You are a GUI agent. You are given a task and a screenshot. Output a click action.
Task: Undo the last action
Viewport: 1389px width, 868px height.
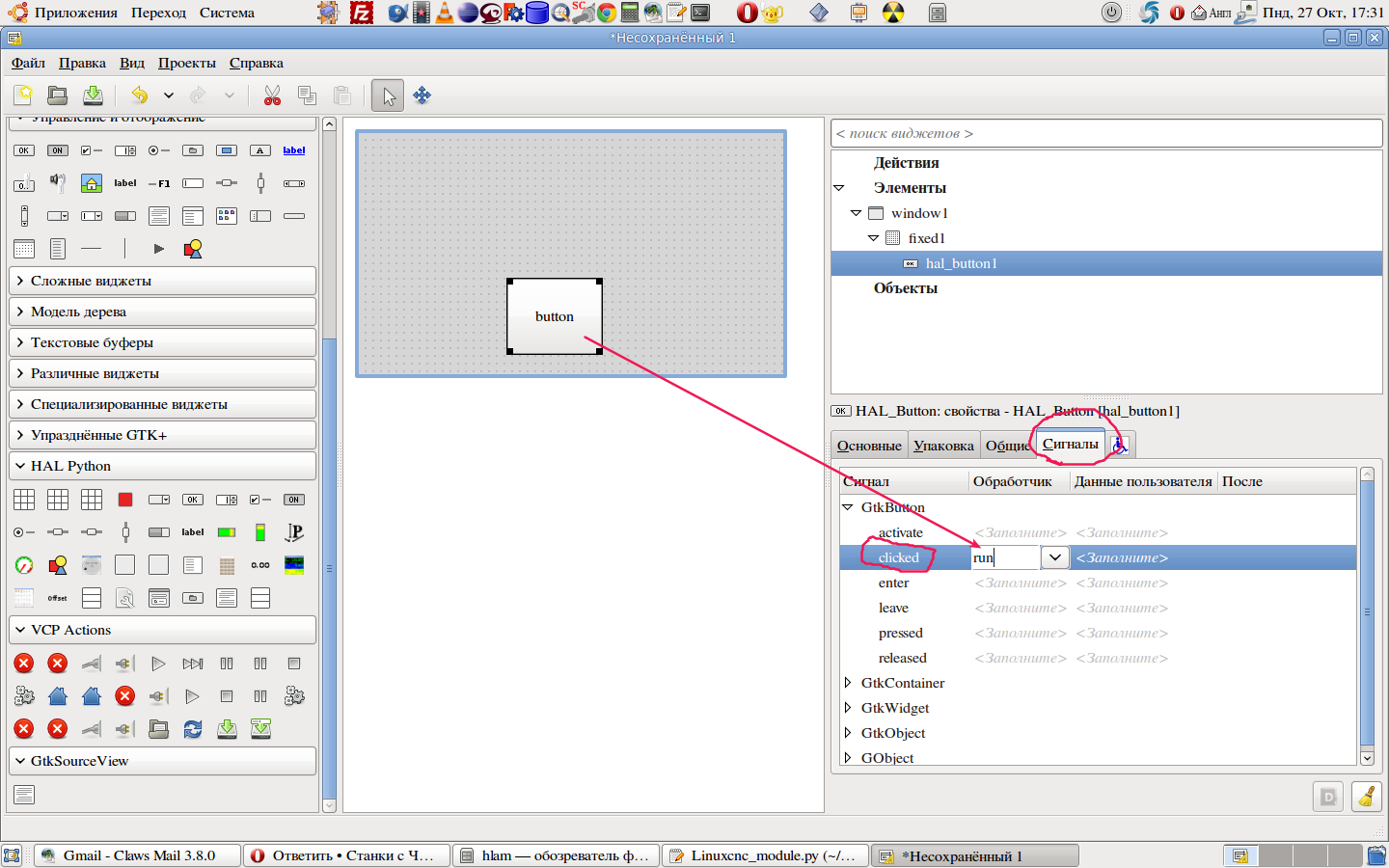point(140,95)
